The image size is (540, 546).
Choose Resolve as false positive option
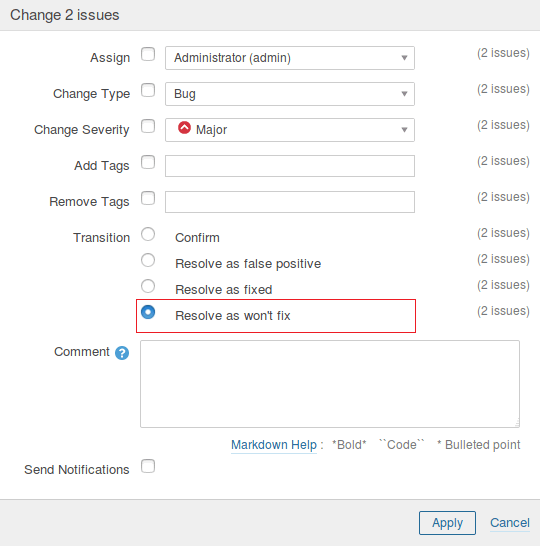click(148, 260)
